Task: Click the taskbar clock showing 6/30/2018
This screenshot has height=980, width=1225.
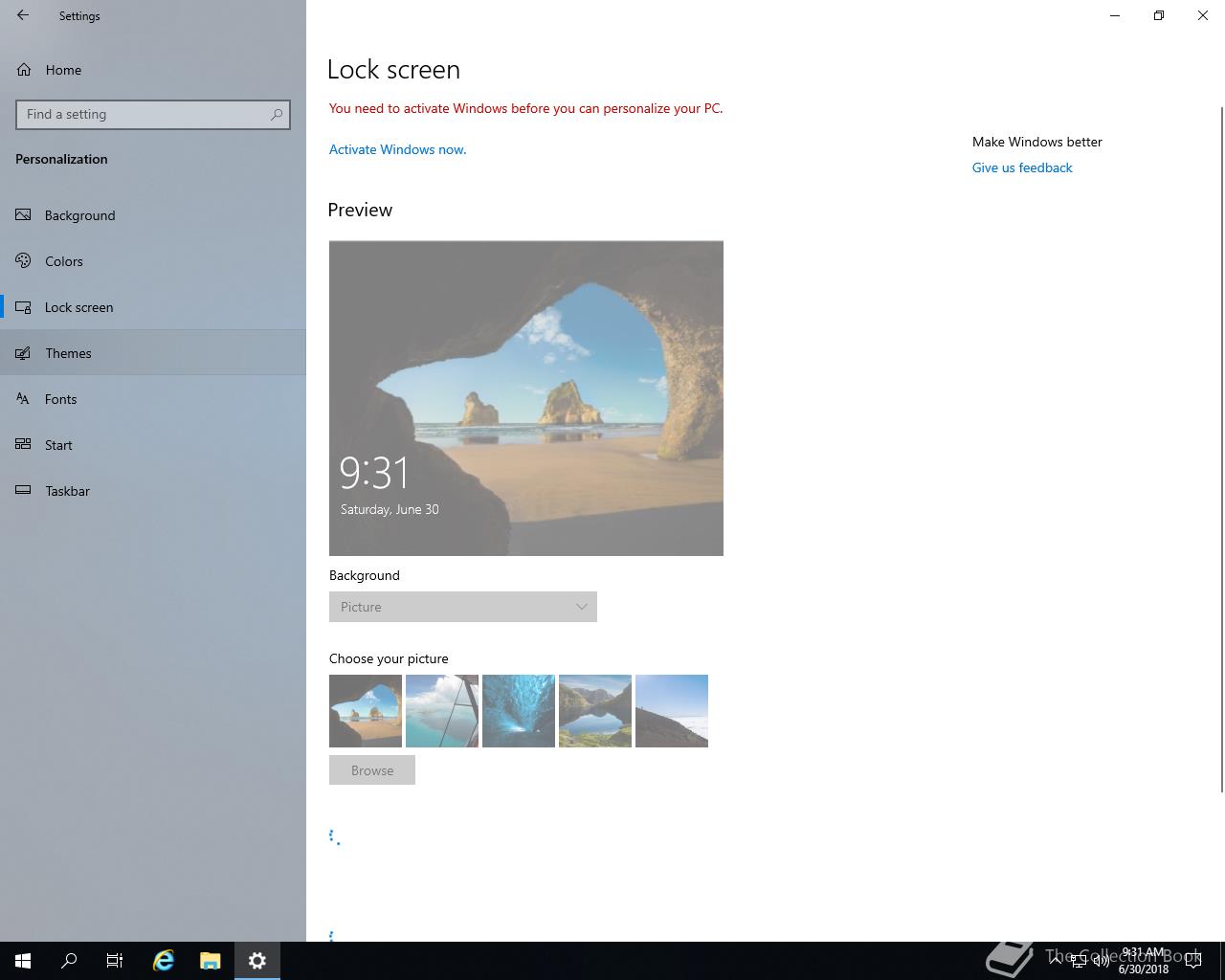Action: click(x=1144, y=961)
